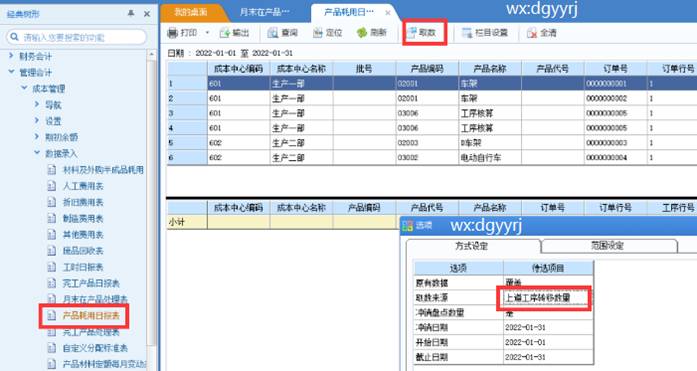Open 月末在产品处理表 in the tree

click(95, 299)
